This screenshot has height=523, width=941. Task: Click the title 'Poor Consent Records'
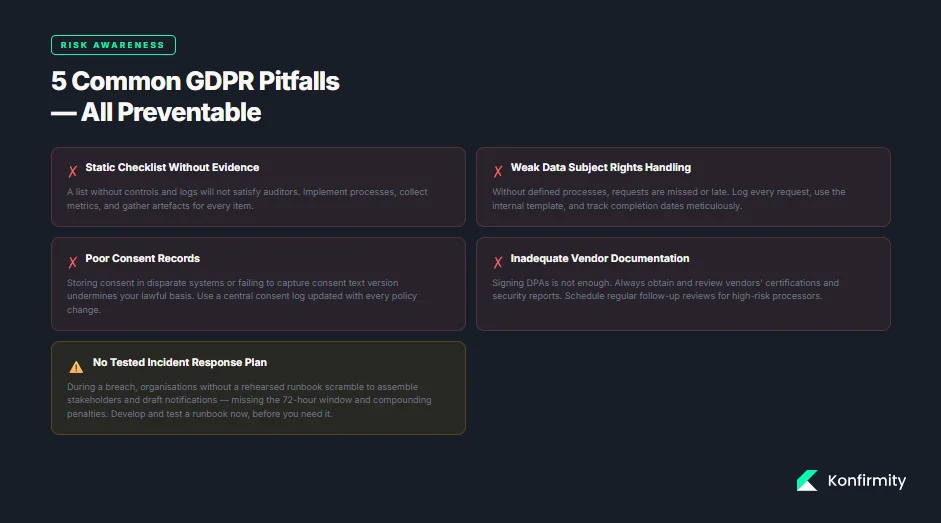[x=142, y=258]
